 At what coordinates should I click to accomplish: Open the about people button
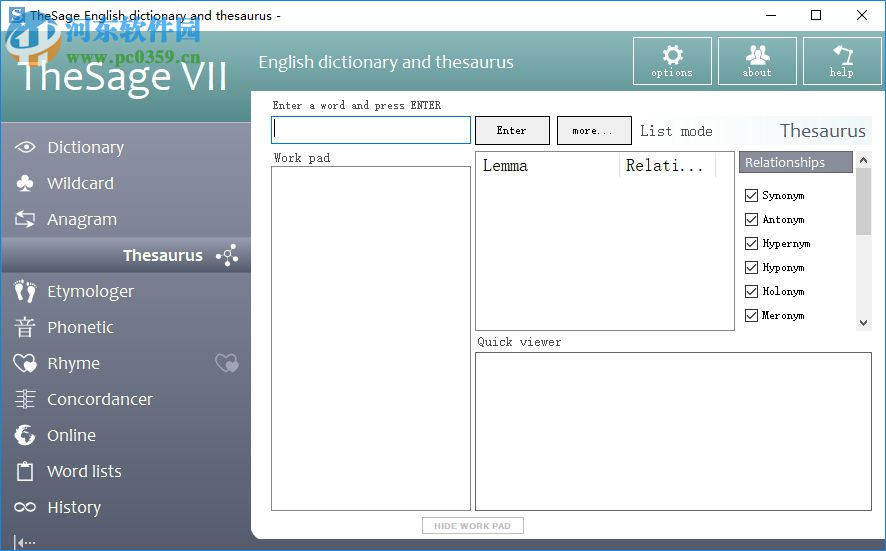coord(757,61)
